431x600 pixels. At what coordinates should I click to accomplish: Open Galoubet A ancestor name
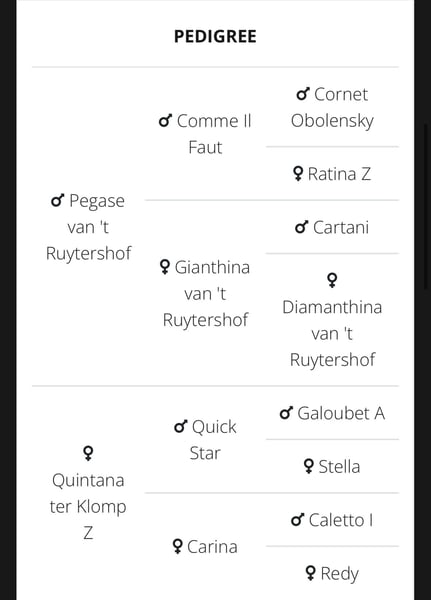click(332, 413)
